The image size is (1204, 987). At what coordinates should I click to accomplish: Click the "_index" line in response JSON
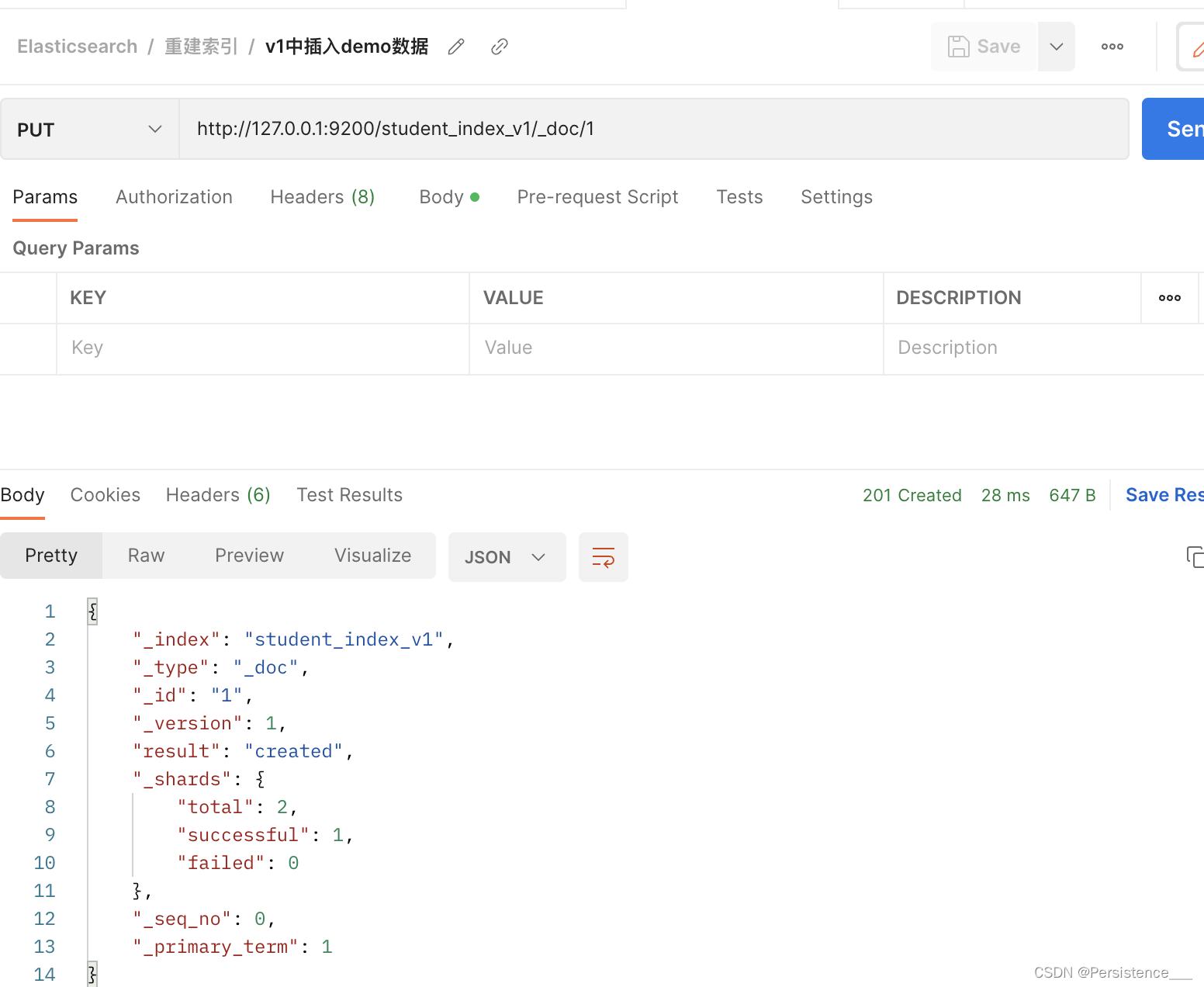293,639
